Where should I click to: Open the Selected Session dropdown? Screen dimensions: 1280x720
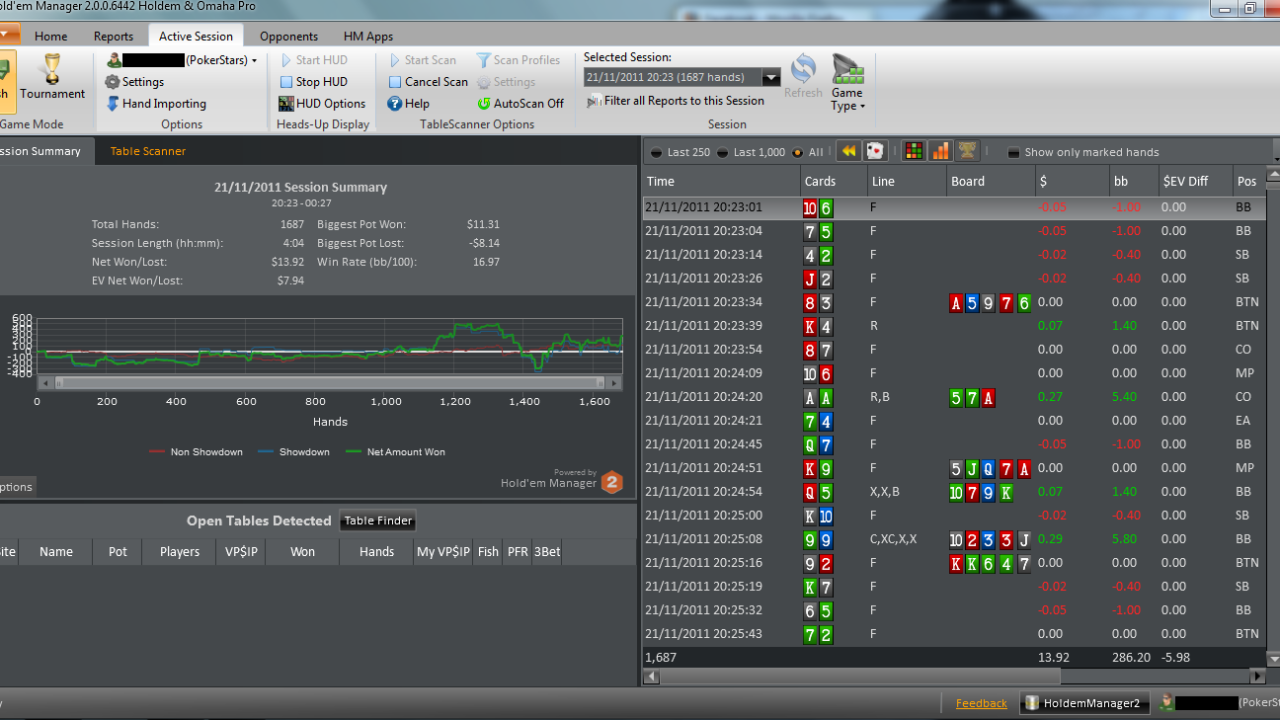(771, 78)
